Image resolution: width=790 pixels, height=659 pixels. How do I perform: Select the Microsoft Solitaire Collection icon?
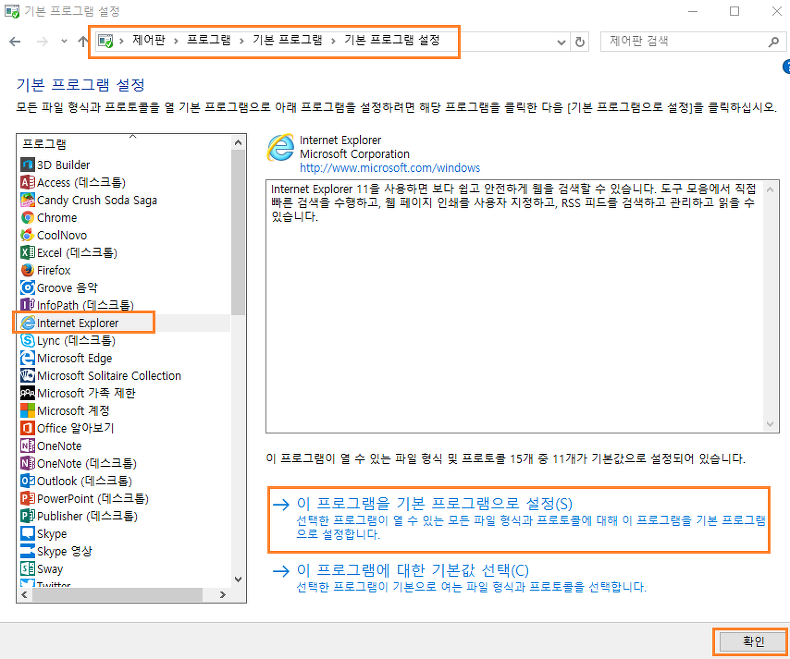(27, 376)
